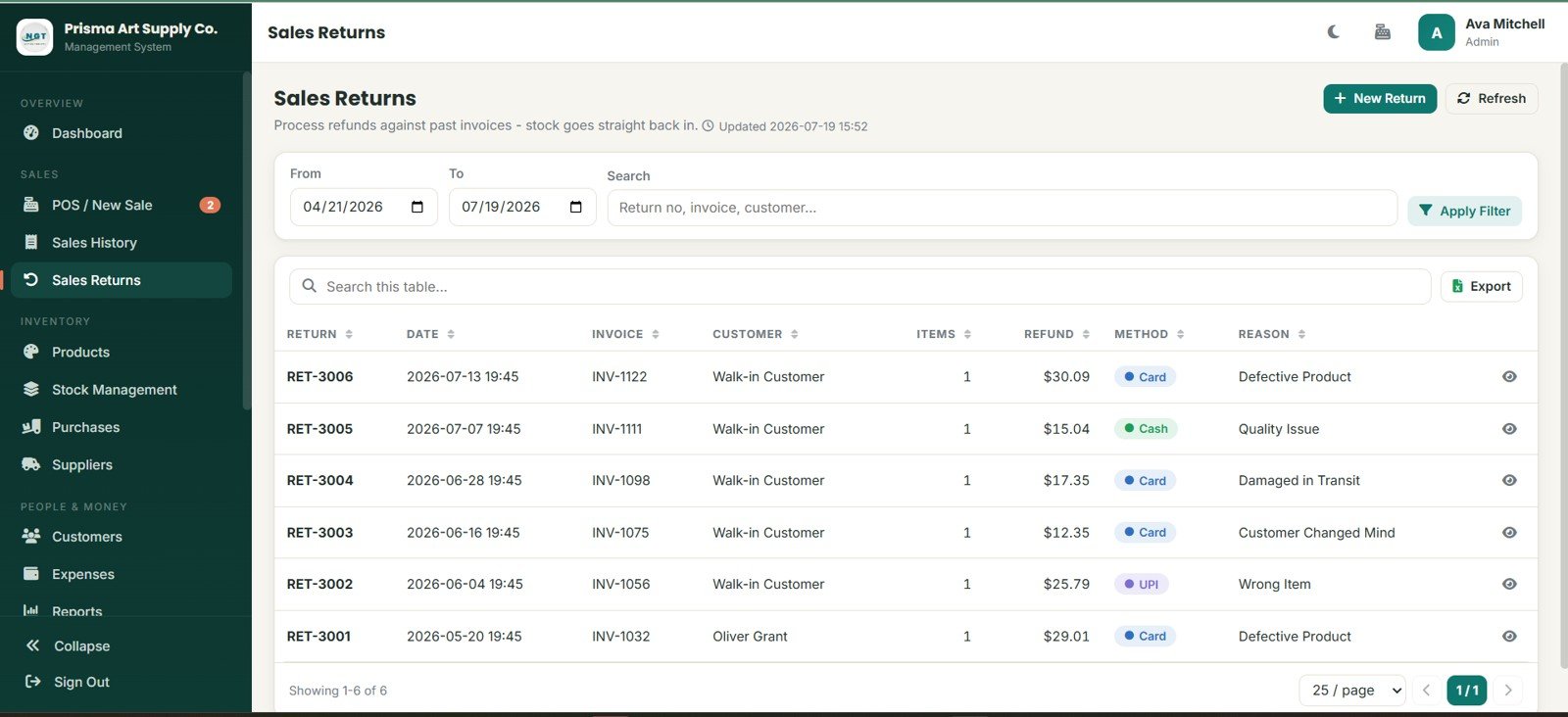Click the To date field
This screenshot has height=717, width=1568.
(522, 207)
